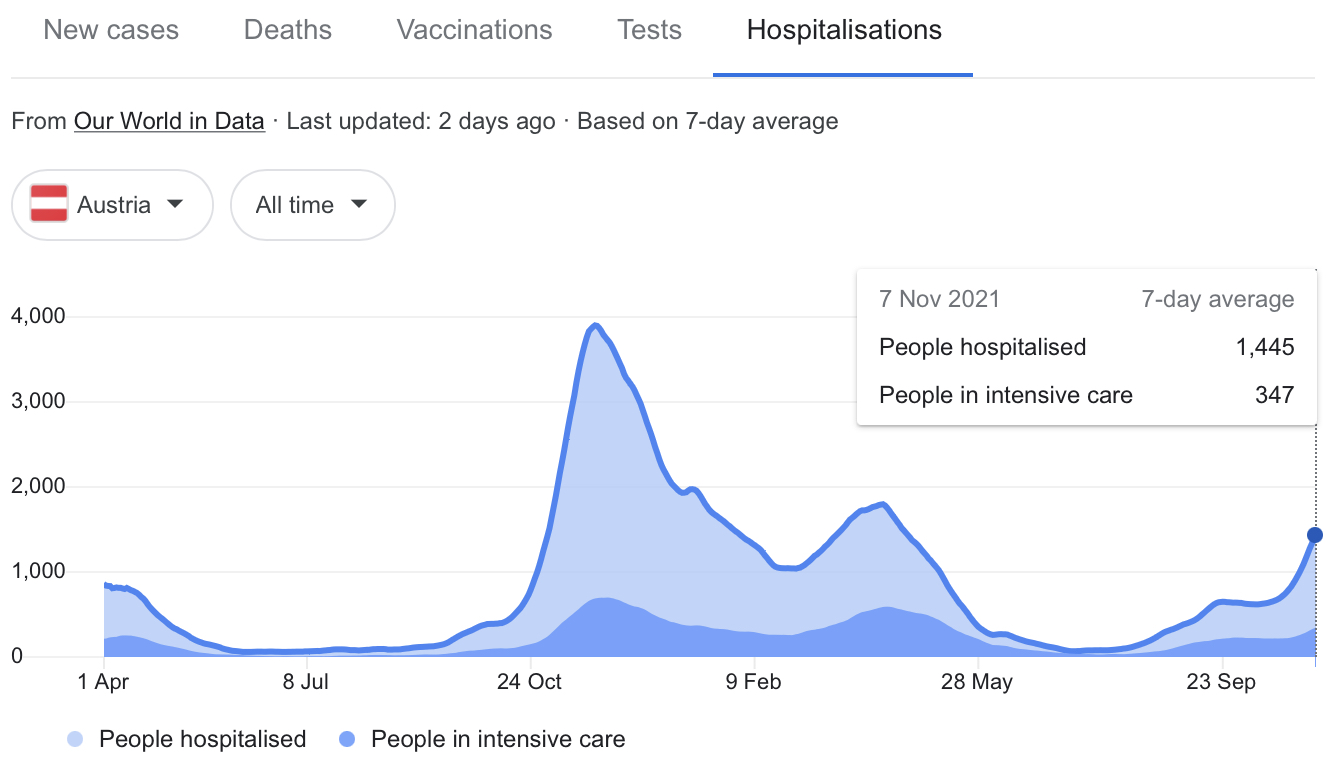The height and width of the screenshot is (772, 1334).
Task: Click the caret beside All time
Action: [359, 204]
